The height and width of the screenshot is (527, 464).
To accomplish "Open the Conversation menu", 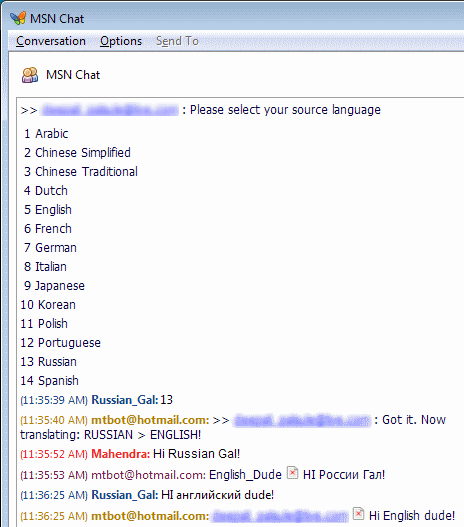I will [x=51, y=41].
